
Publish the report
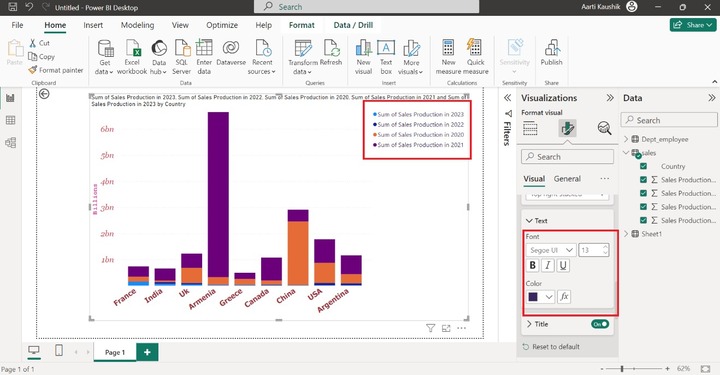[x=551, y=53]
